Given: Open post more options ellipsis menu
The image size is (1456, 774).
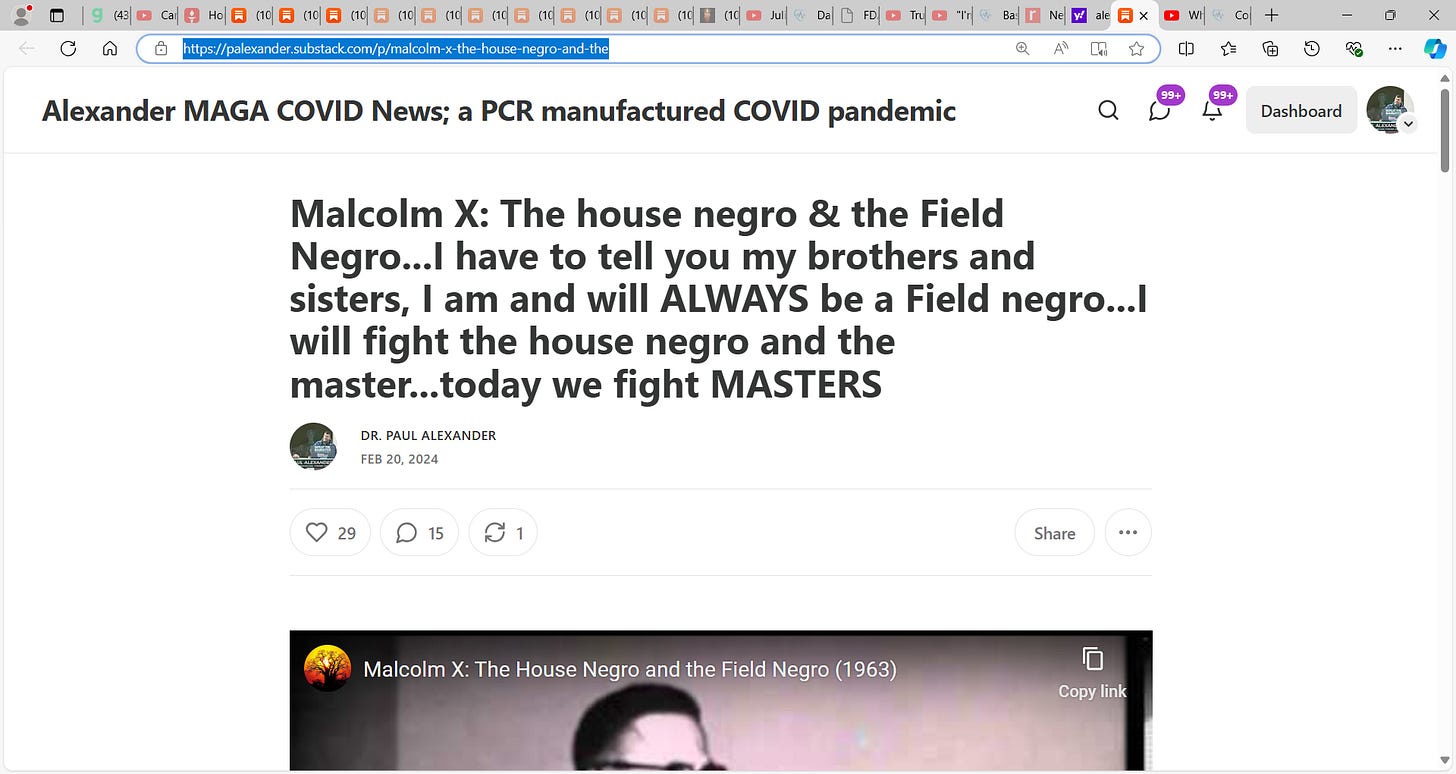Looking at the screenshot, I should (1128, 532).
